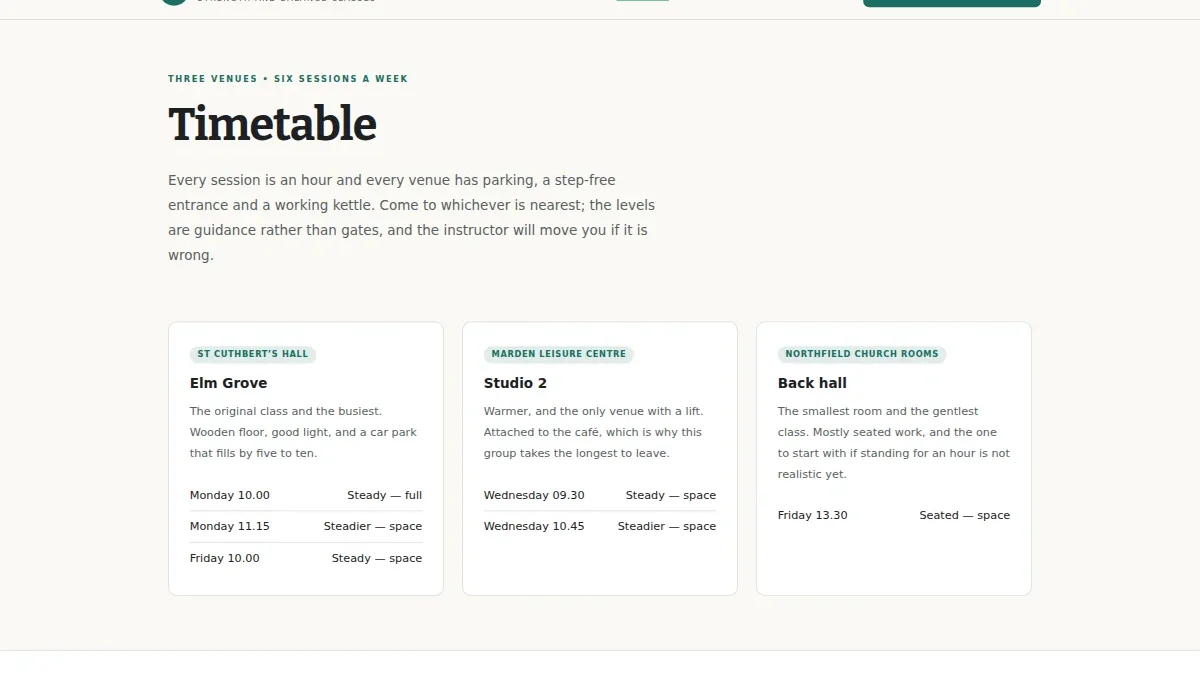1200x675 pixels.
Task: Select the St Cuthbert's Hall venue tag
Action: coord(253,354)
